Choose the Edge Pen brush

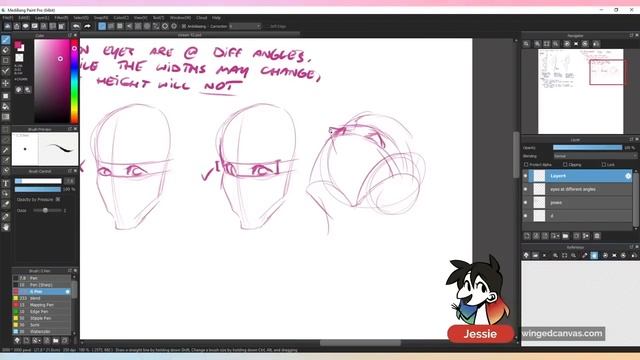click(x=42, y=311)
